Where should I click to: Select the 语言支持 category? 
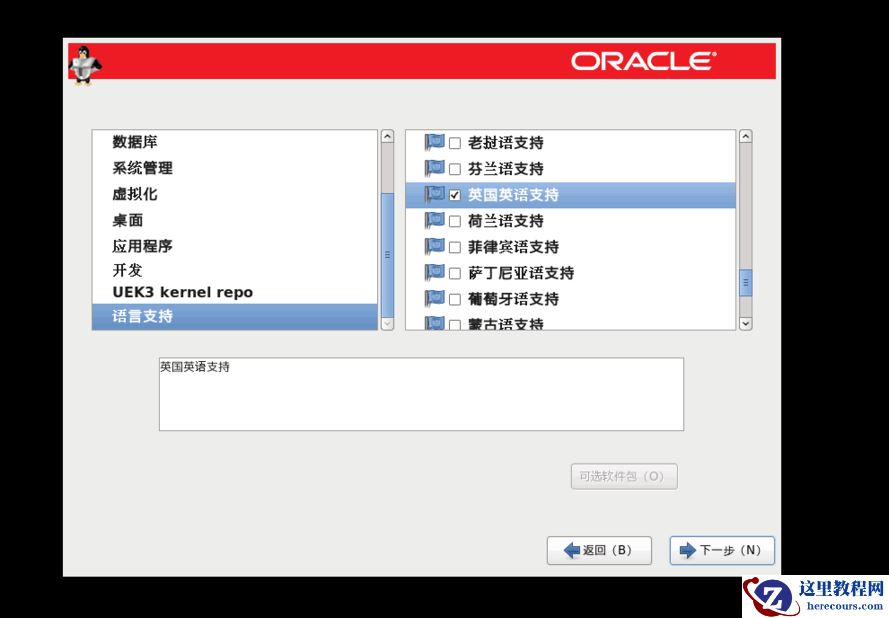[235, 316]
